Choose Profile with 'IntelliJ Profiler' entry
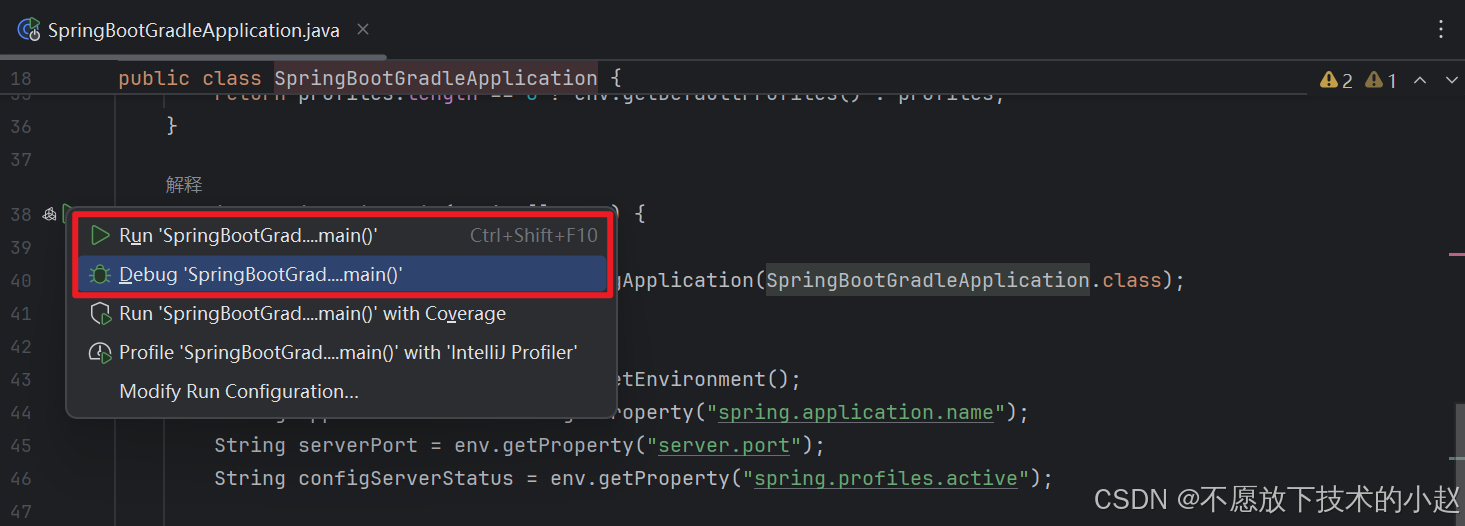1465x526 pixels. coord(342,352)
